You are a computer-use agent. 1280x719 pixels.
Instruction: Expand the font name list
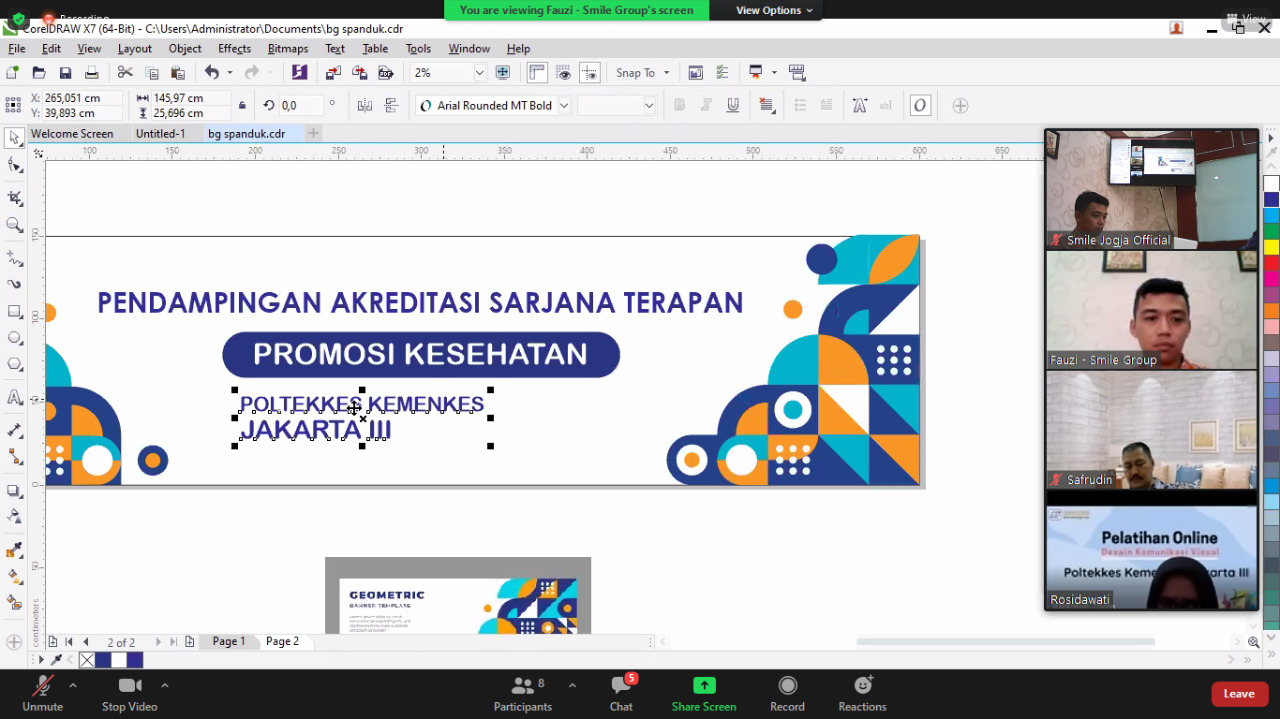564,106
